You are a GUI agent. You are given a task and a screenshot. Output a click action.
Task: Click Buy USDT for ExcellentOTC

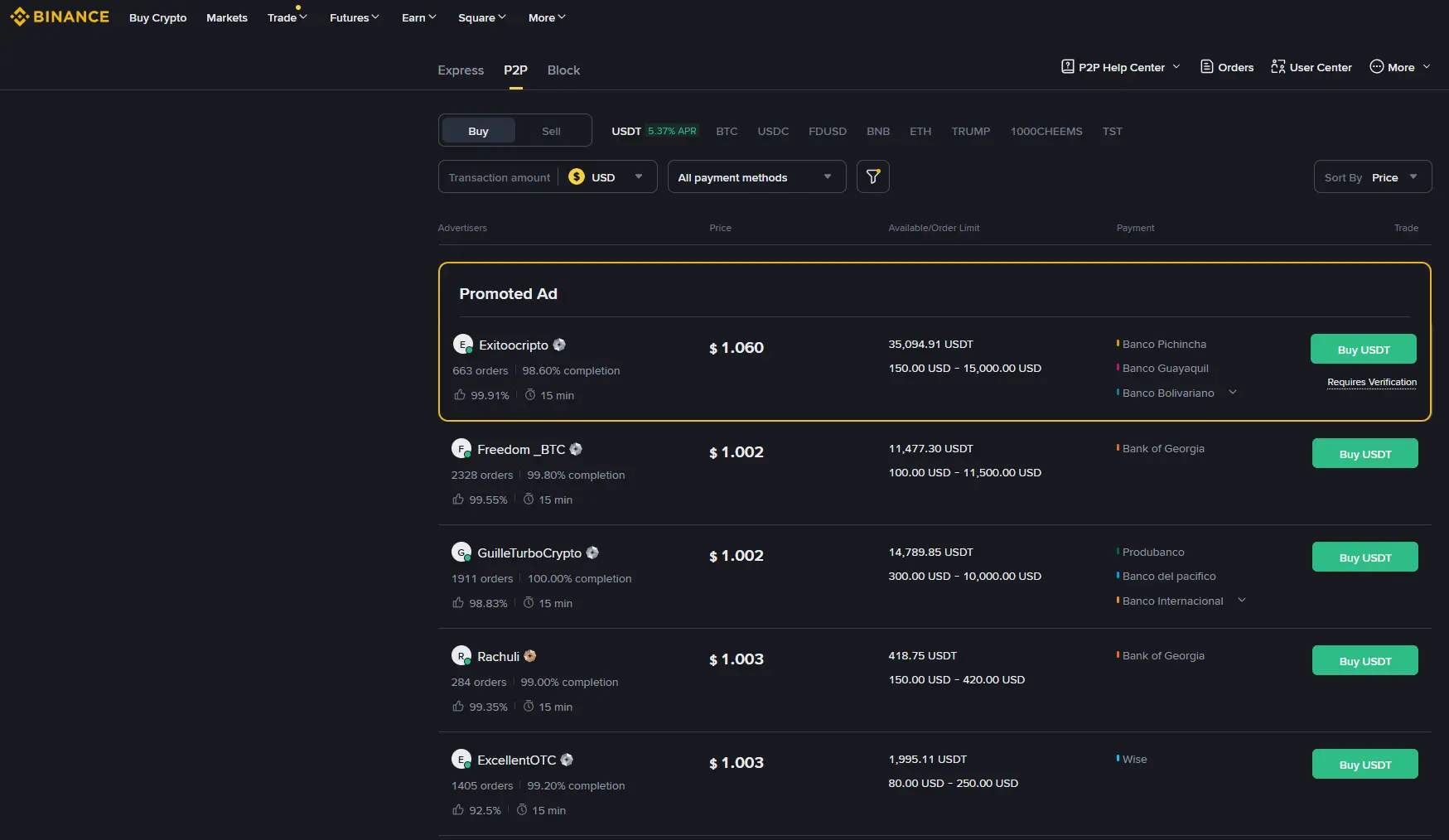point(1364,764)
